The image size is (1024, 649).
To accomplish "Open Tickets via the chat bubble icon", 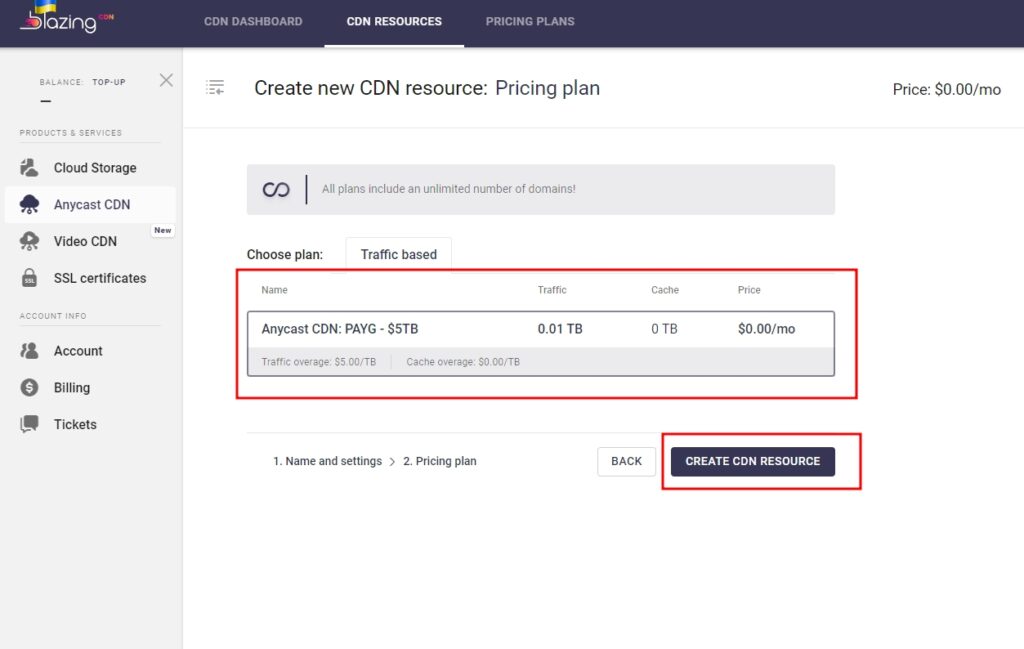I will coord(28,423).
